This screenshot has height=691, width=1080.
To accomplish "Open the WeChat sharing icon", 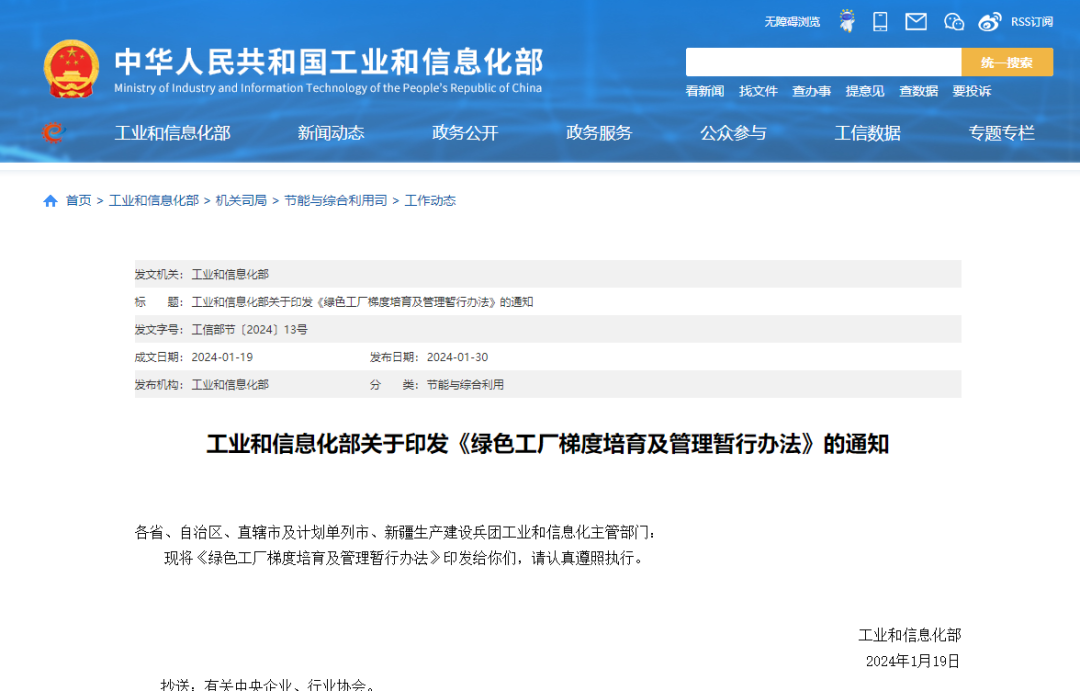I will [x=953, y=21].
